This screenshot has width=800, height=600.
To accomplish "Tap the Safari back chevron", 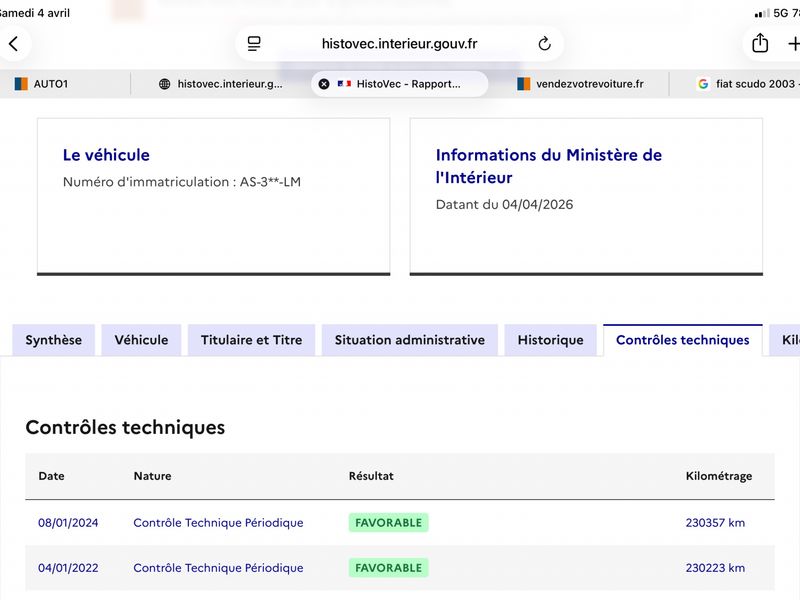I will click(x=13, y=44).
